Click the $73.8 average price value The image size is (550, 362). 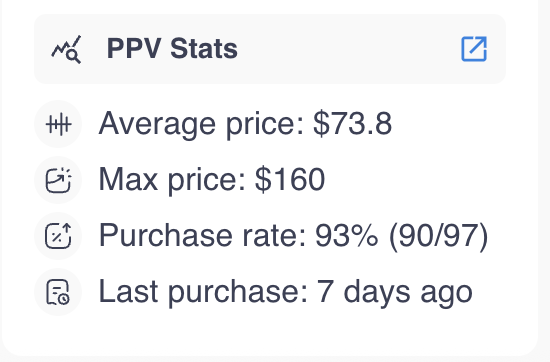click(353, 123)
